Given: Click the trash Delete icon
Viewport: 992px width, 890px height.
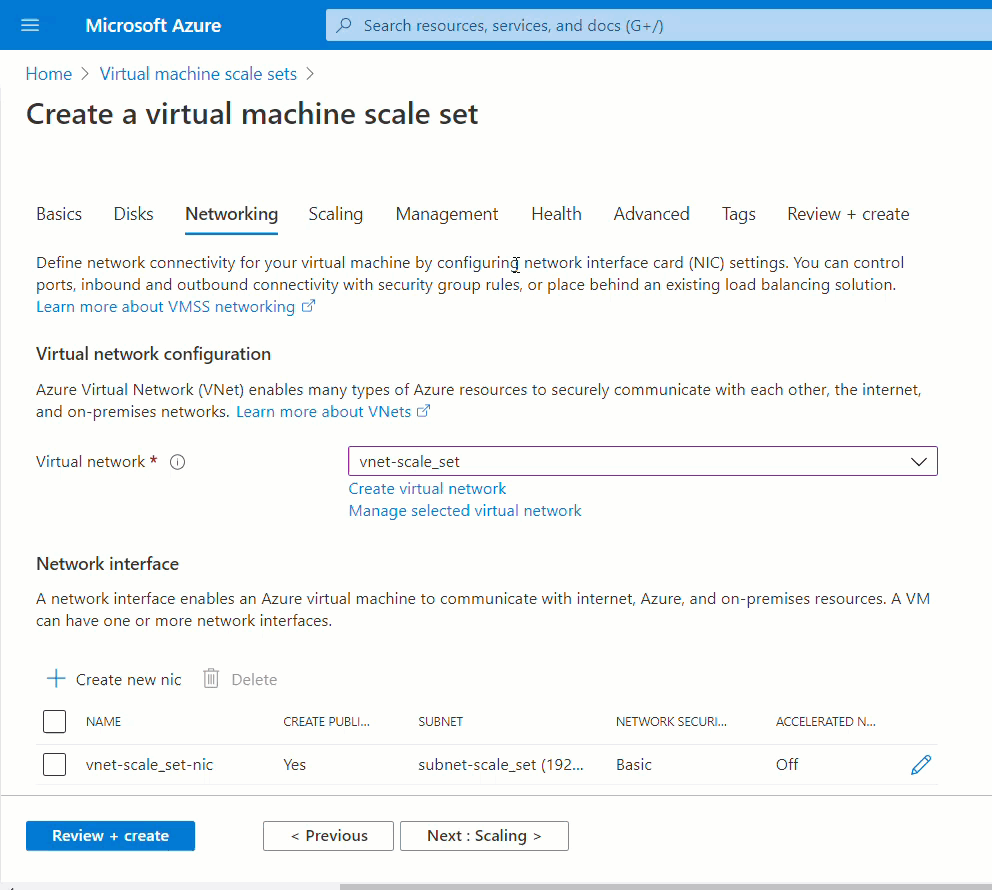Looking at the screenshot, I should pos(211,679).
